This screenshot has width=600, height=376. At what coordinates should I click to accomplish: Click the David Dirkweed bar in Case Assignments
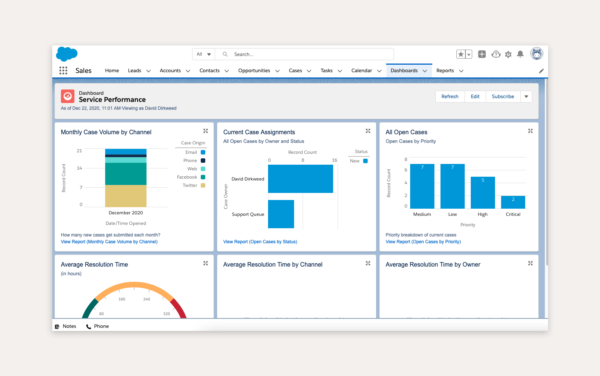pyautogui.click(x=300, y=179)
